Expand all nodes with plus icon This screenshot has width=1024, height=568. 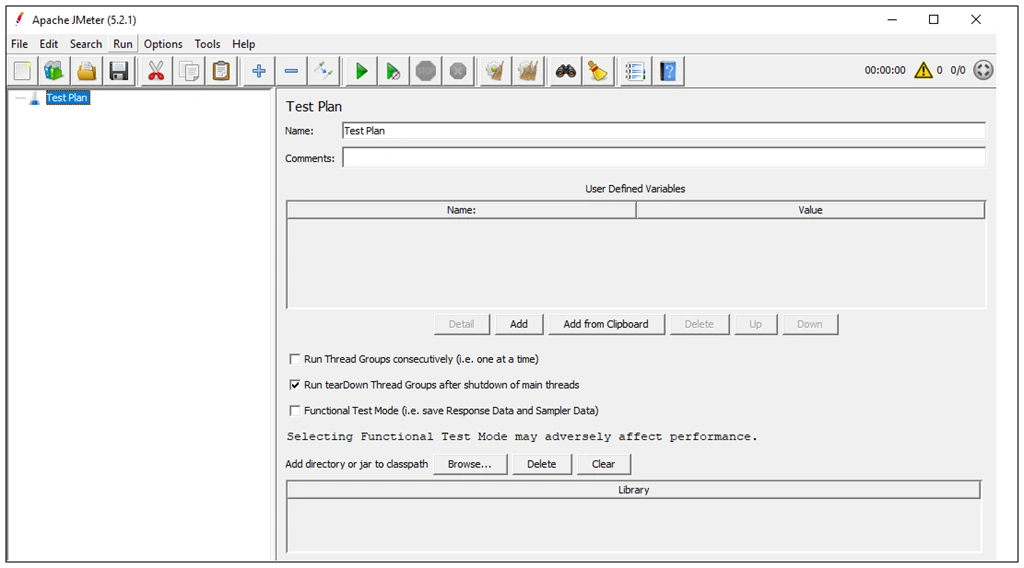259,71
